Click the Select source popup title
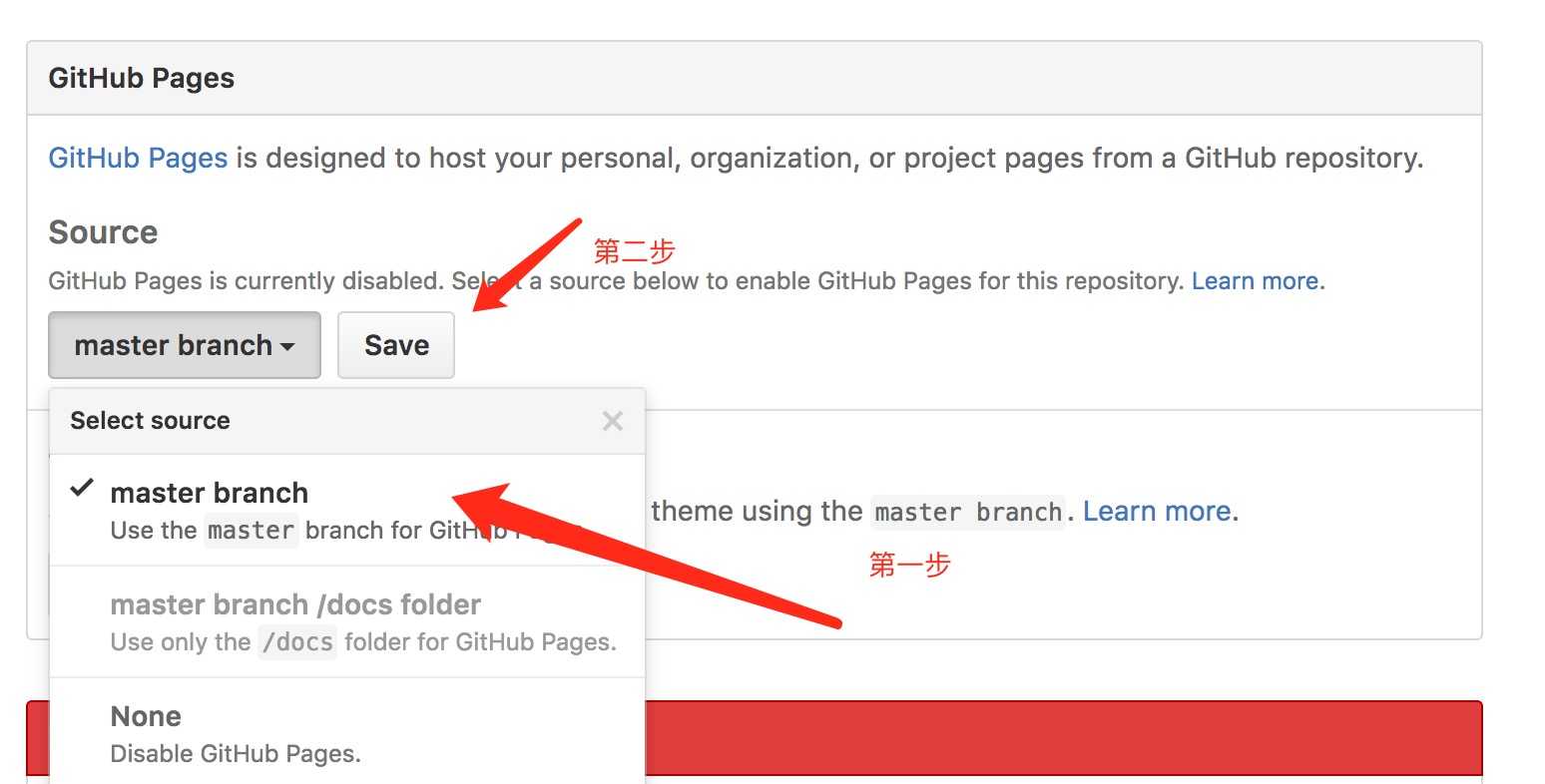Viewport: 1545px width, 784px height. [x=150, y=421]
